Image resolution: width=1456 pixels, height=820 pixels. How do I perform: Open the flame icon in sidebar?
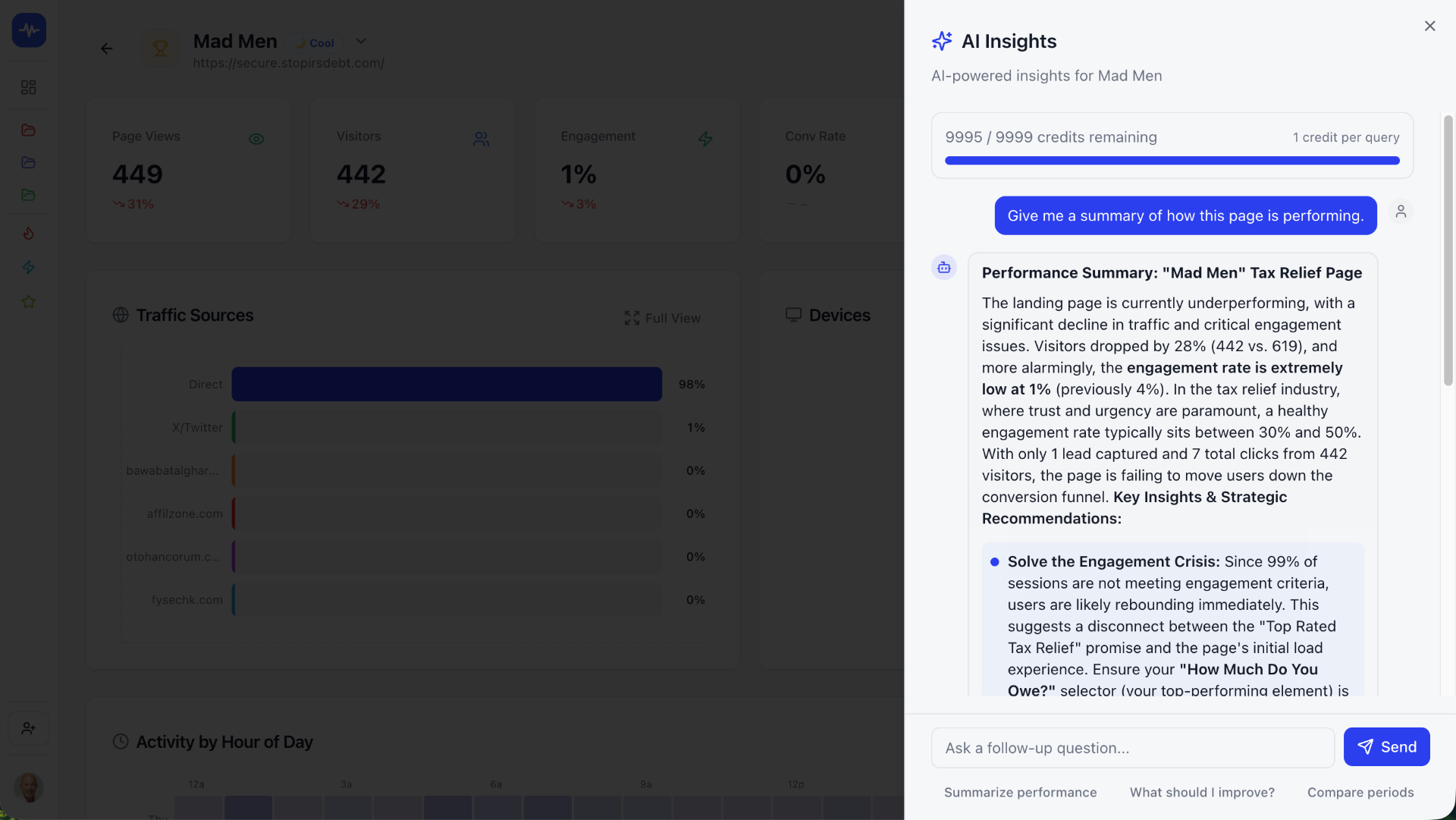coord(29,233)
